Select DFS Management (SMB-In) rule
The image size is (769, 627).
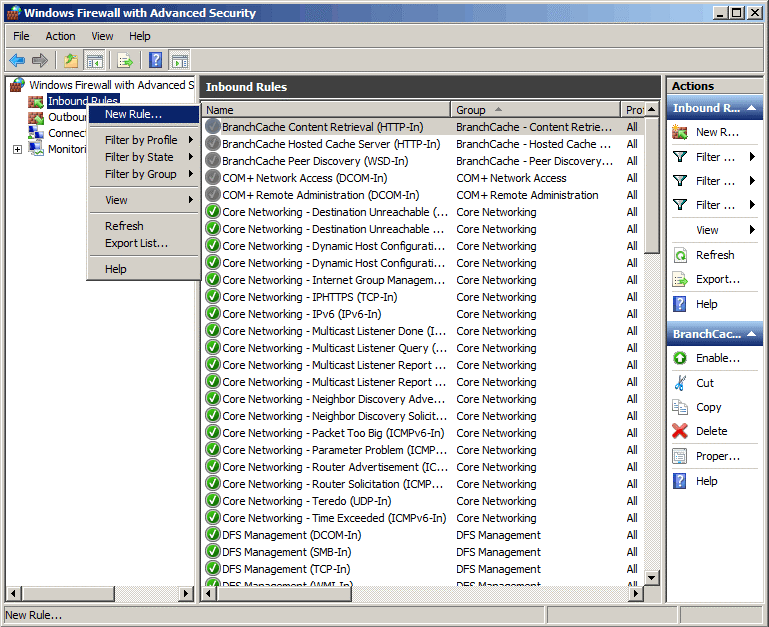tap(423, 552)
